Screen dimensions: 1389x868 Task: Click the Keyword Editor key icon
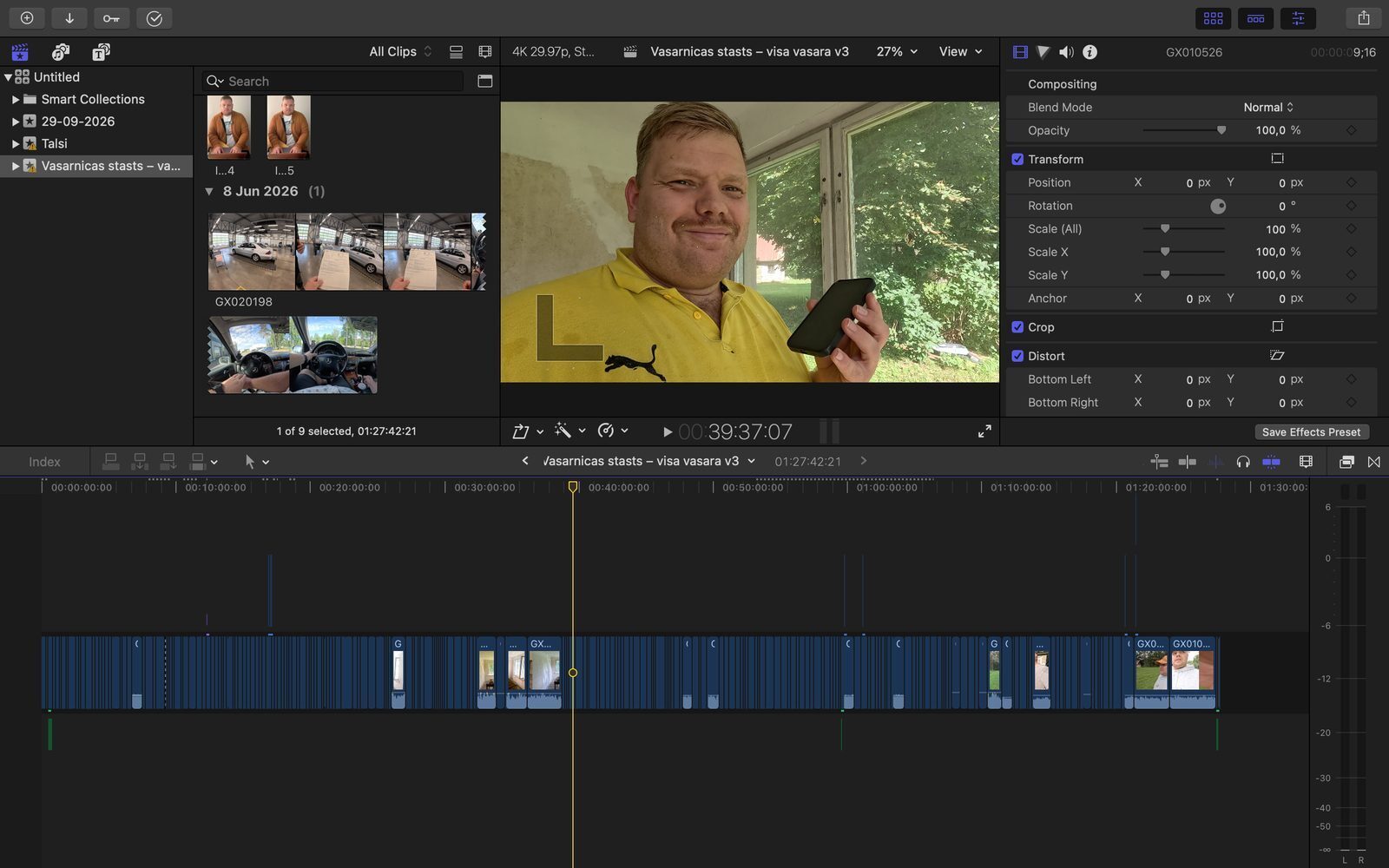pos(111,18)
